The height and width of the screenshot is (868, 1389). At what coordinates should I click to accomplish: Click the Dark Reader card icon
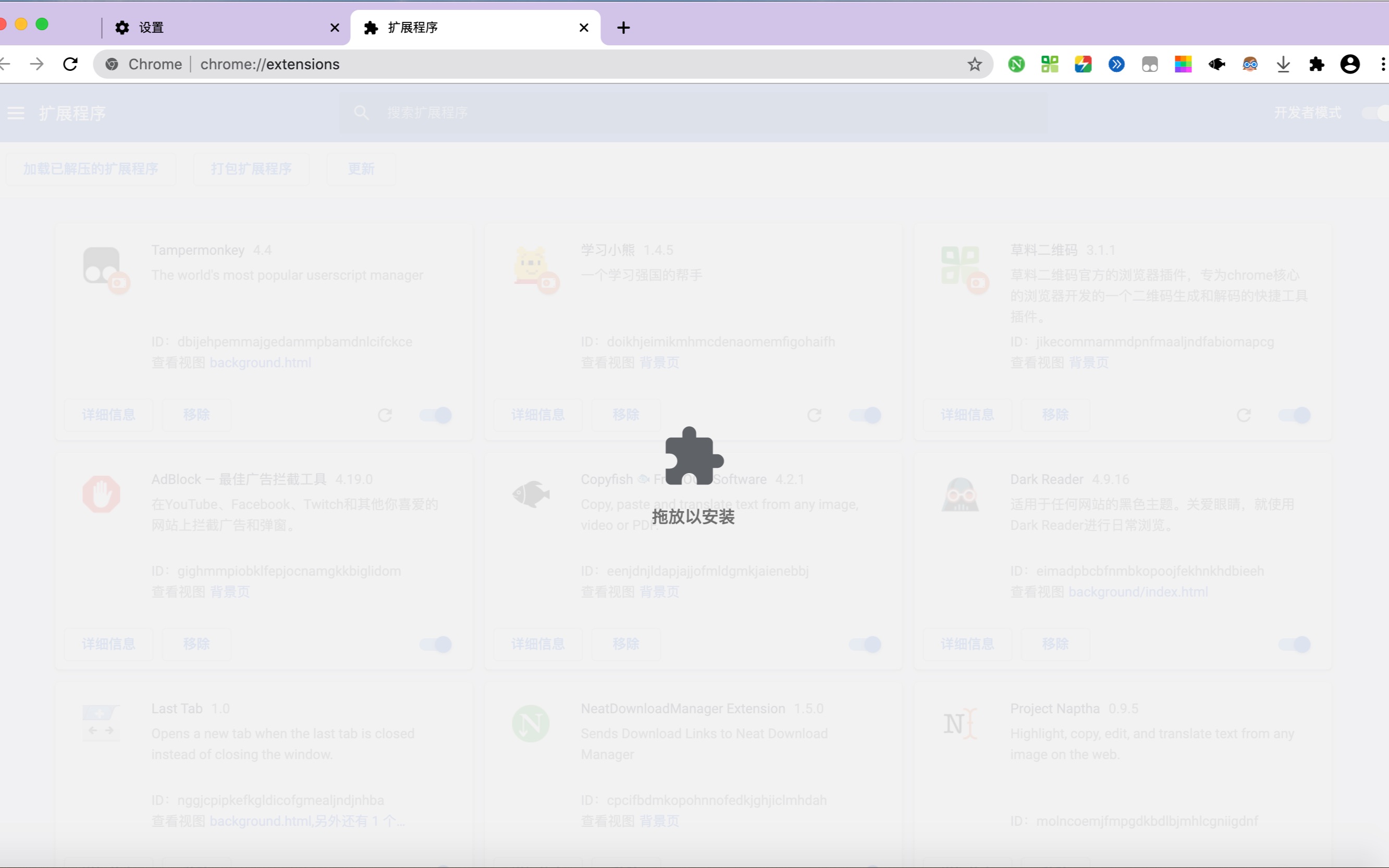coord(960,494)
